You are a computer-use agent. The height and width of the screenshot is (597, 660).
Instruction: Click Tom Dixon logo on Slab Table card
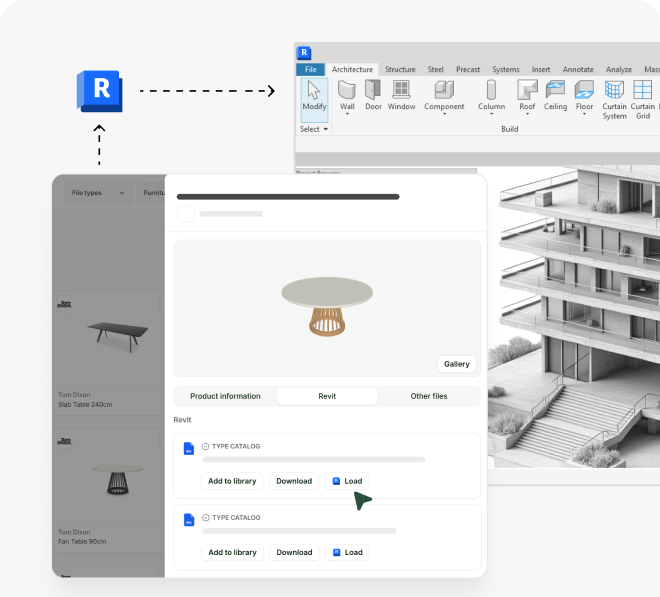click(64, 304)
